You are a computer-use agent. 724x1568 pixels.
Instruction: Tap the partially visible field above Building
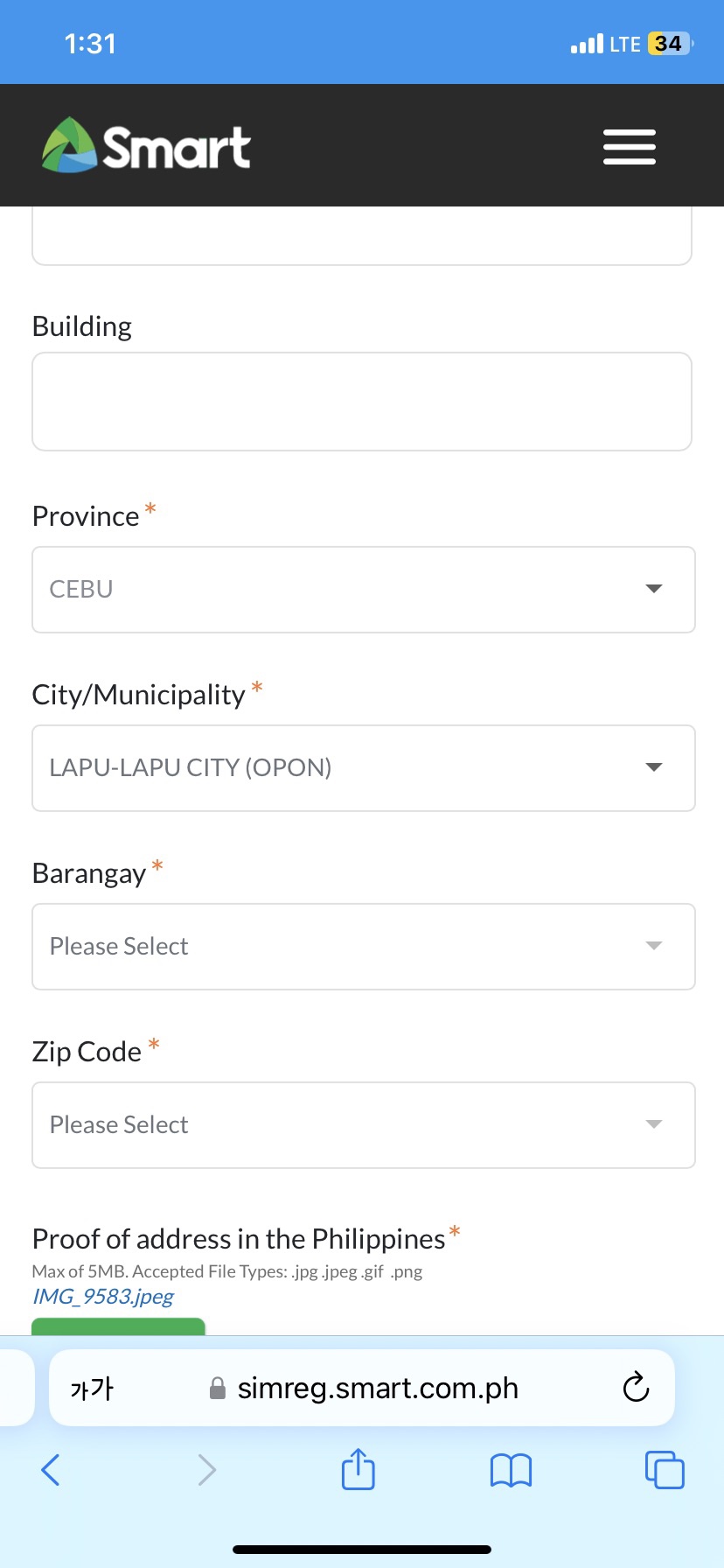[x=362, y=235]
